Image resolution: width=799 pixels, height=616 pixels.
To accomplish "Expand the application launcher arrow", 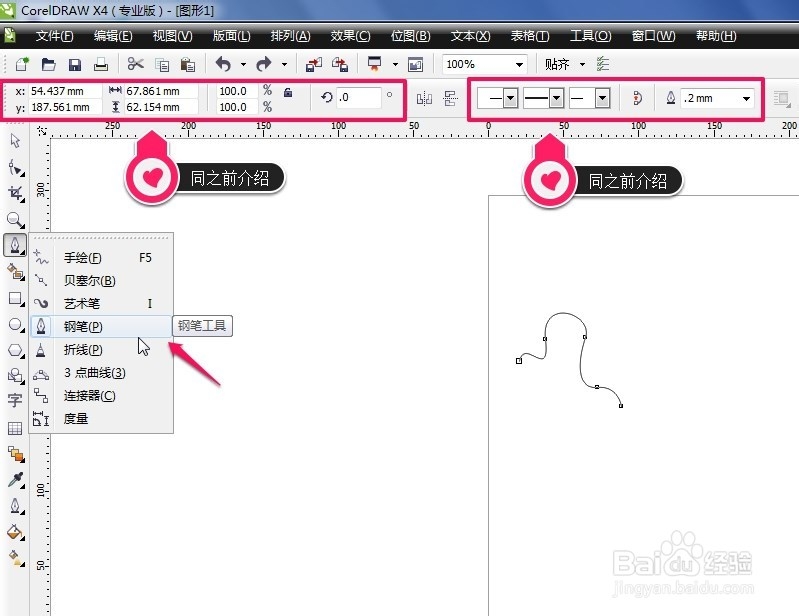I will pos(395,65).
